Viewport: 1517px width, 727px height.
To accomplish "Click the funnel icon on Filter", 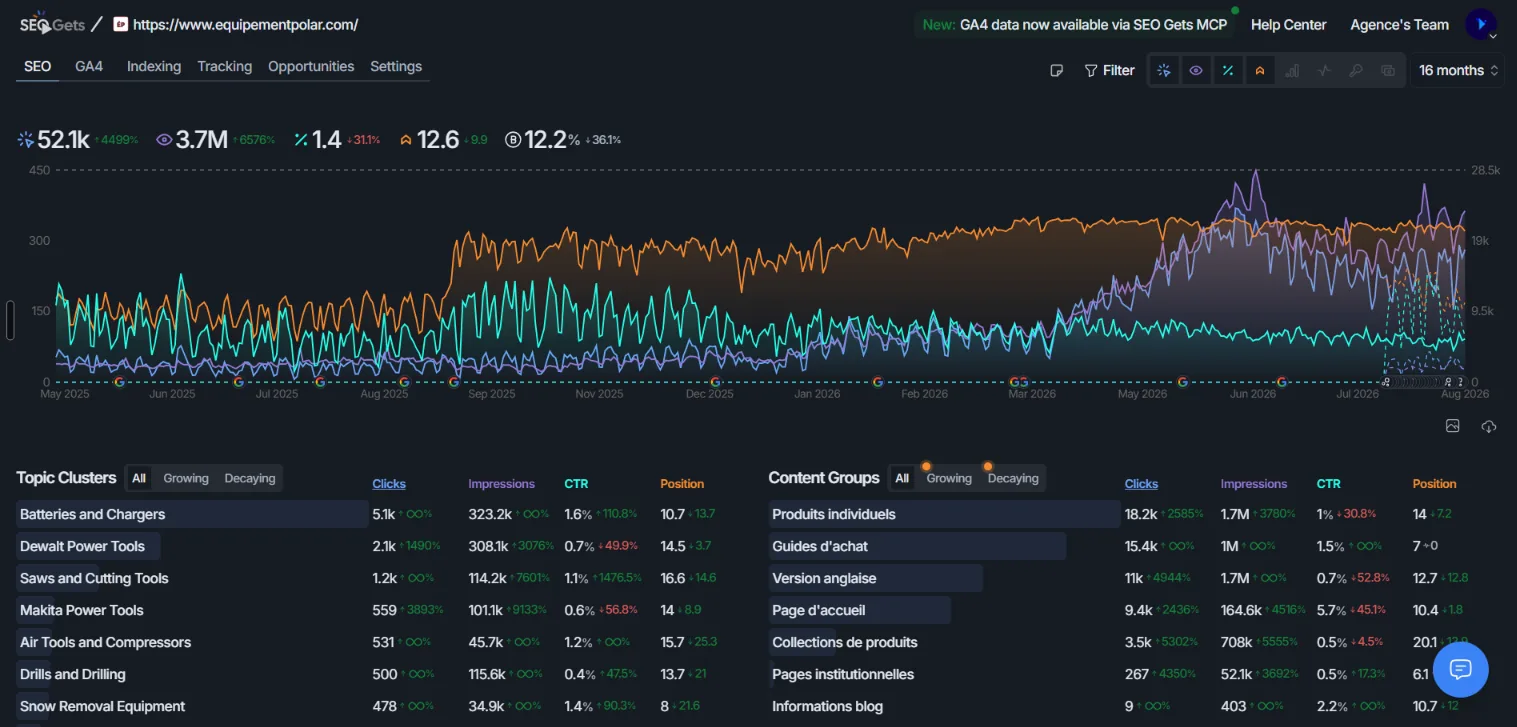I will 1091,70.
